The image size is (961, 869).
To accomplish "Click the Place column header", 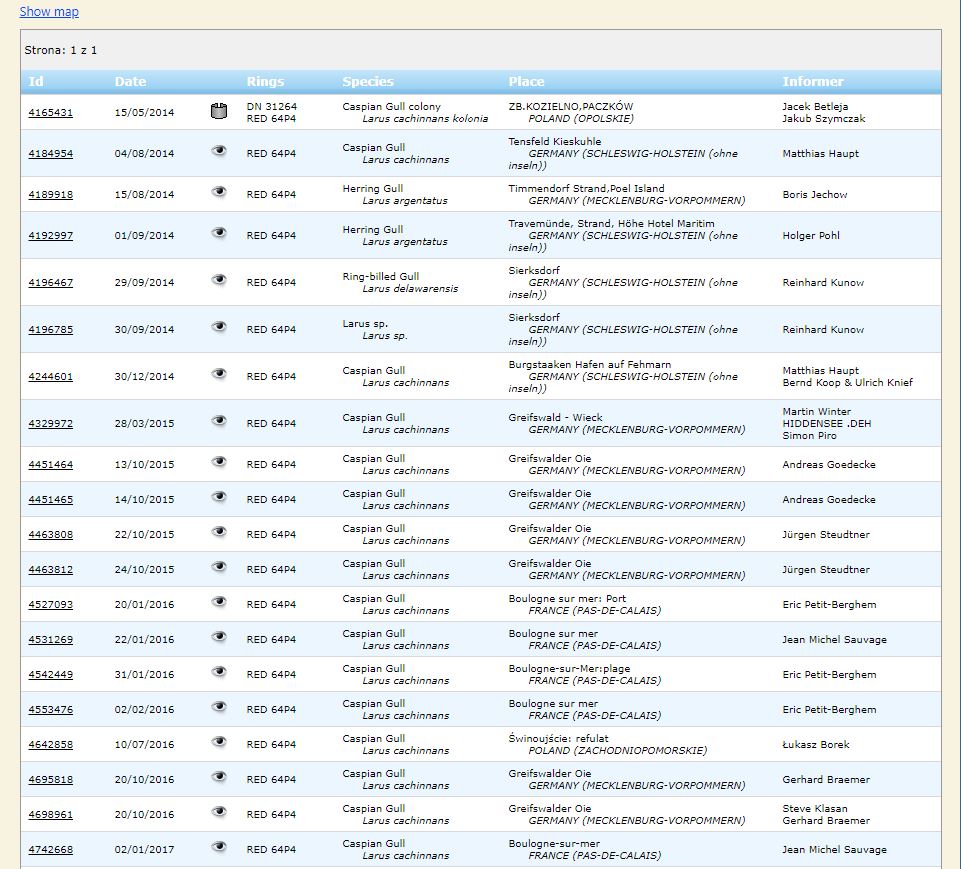I will click(x=526, y=82).
